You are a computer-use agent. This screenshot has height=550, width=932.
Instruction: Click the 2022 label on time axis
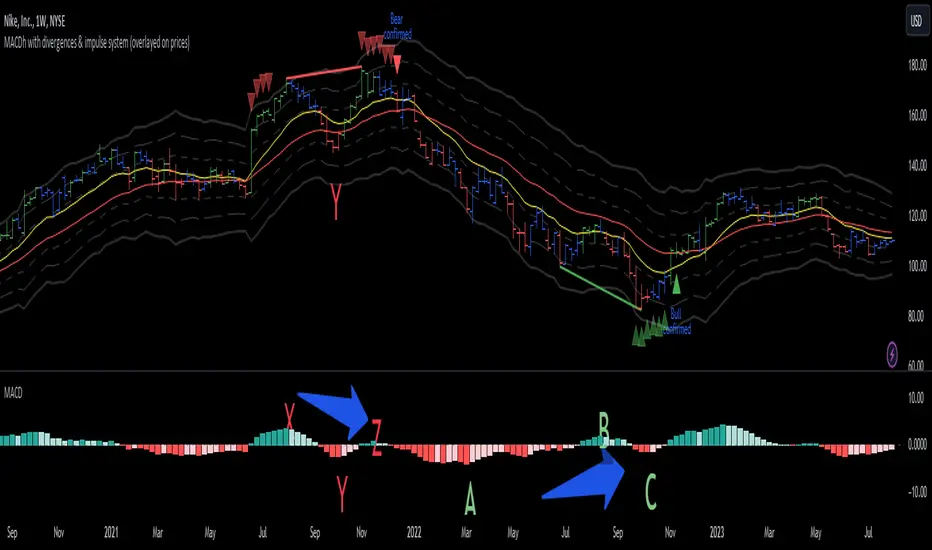pyautogui.click(x=414, y=532)
